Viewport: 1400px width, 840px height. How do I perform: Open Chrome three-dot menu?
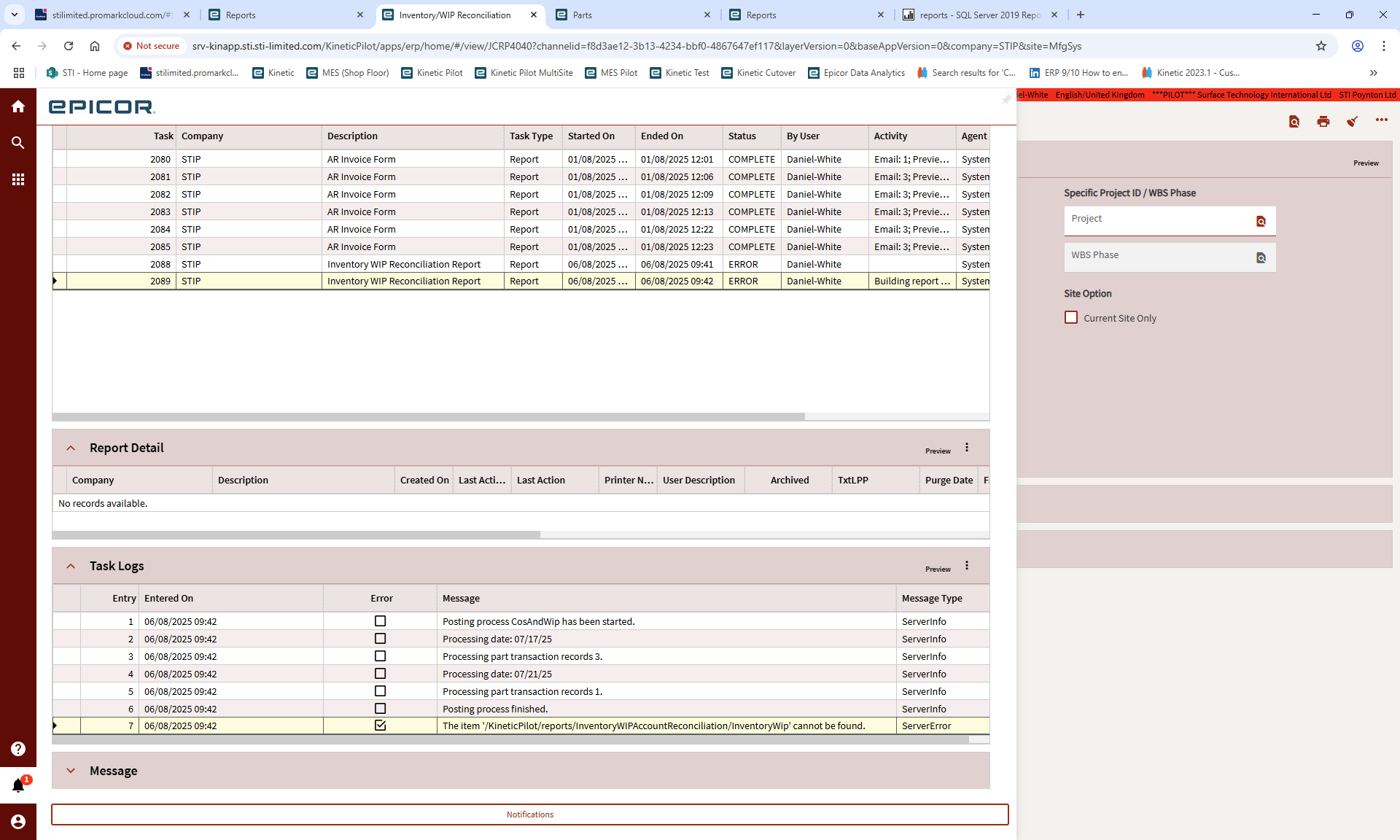click(1384, 46)
